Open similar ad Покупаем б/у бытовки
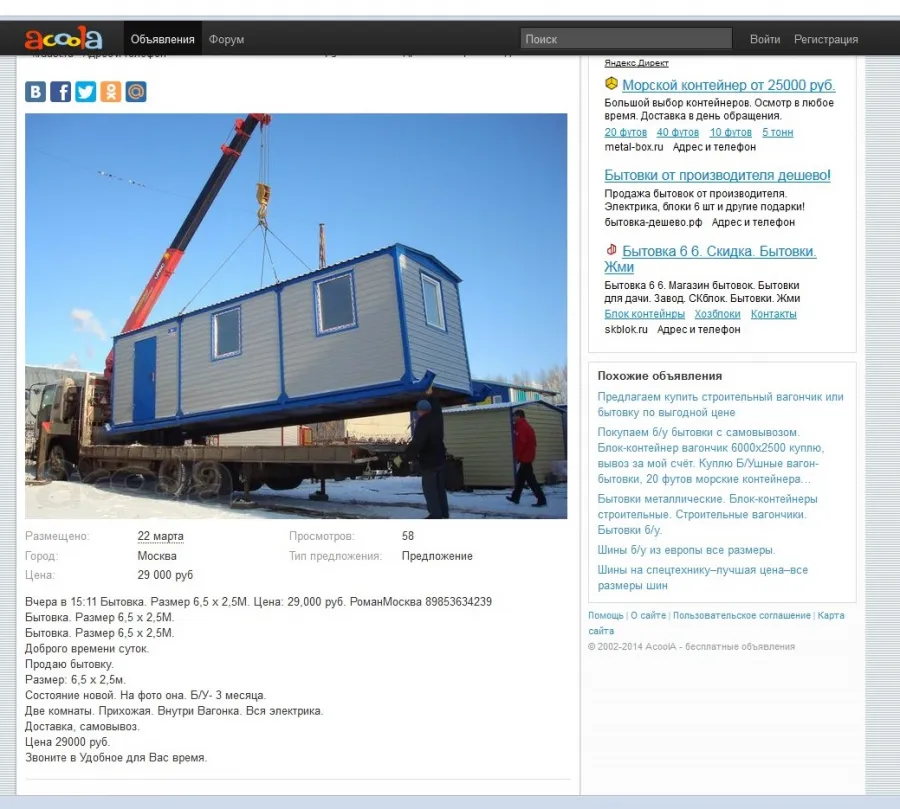The image size is (900, 809). tap(711, 455)
